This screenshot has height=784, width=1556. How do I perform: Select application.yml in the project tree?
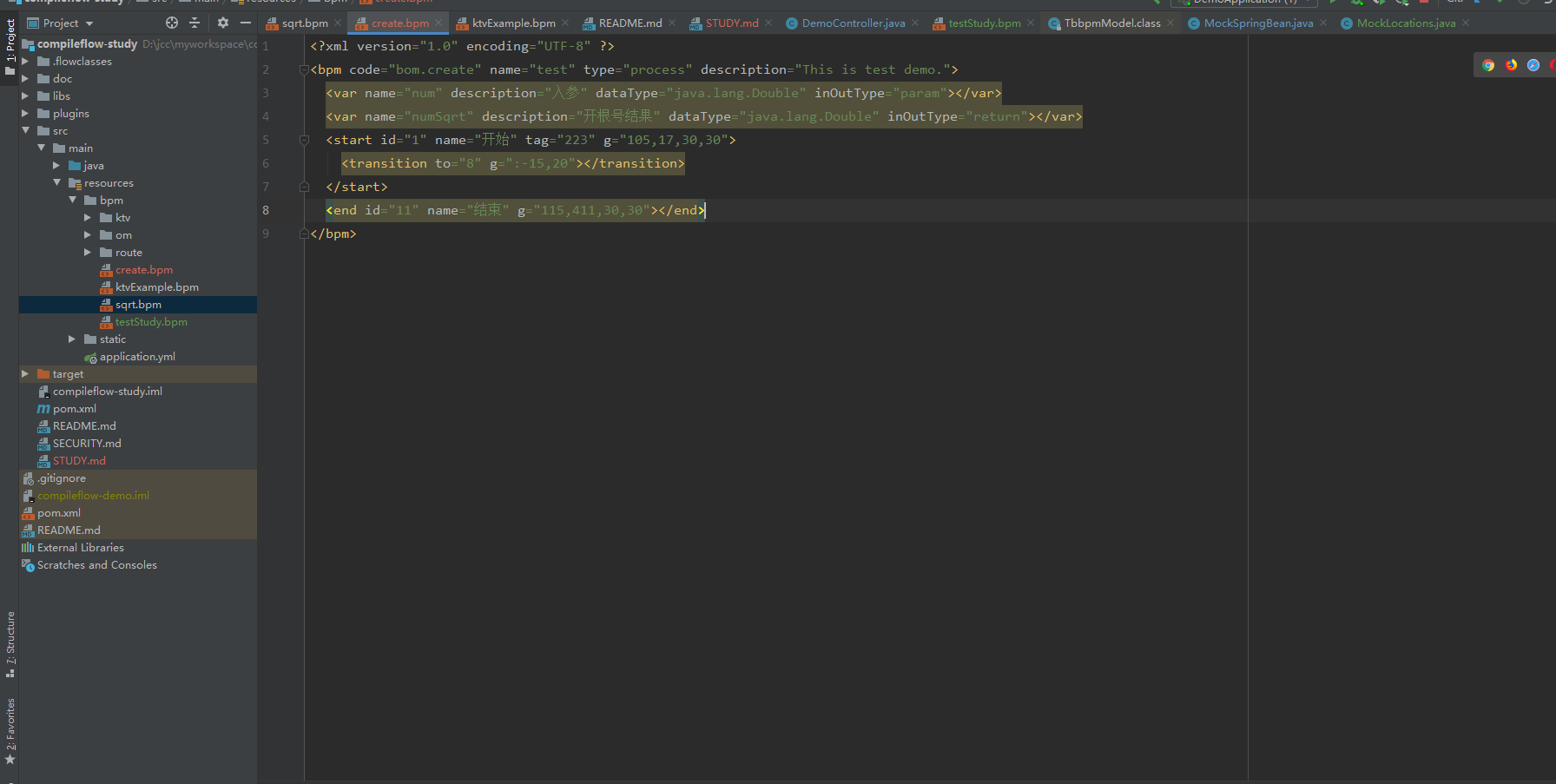[137, 357]
